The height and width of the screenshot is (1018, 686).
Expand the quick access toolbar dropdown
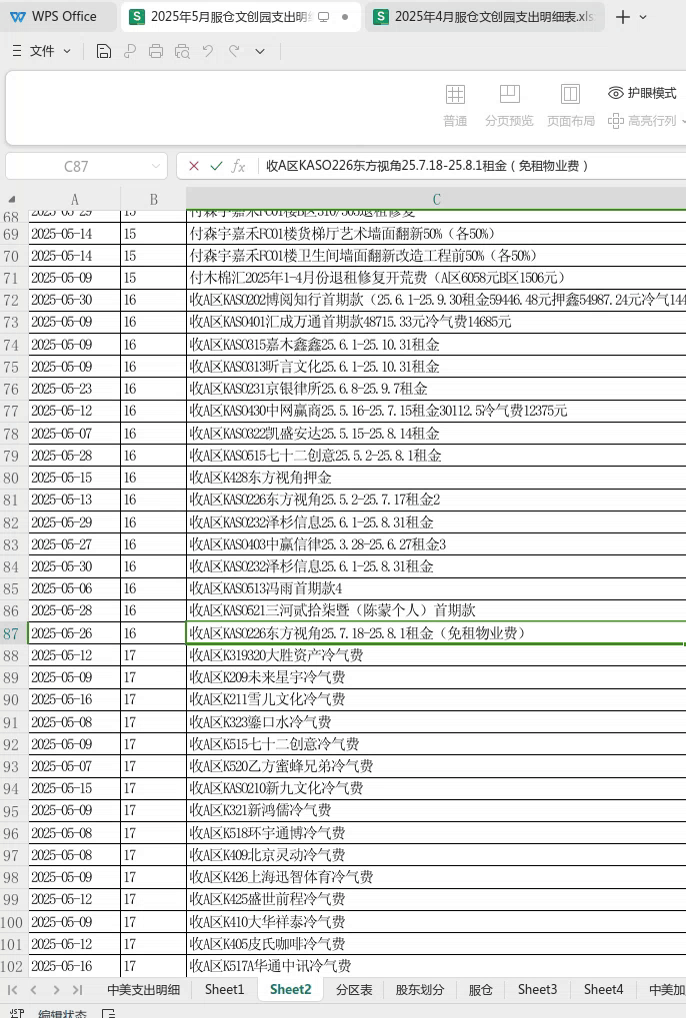tap(260, 51)
